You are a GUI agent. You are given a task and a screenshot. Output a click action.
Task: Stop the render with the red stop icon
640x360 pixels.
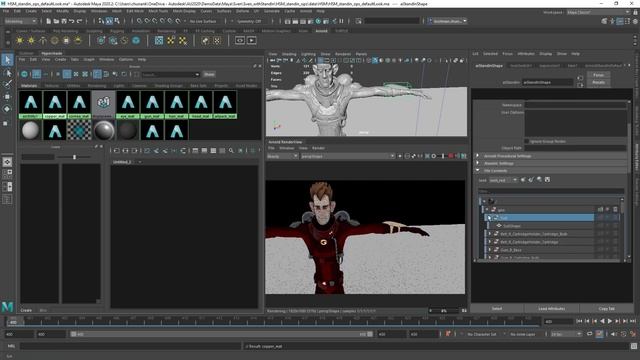(x=451, y=156)
